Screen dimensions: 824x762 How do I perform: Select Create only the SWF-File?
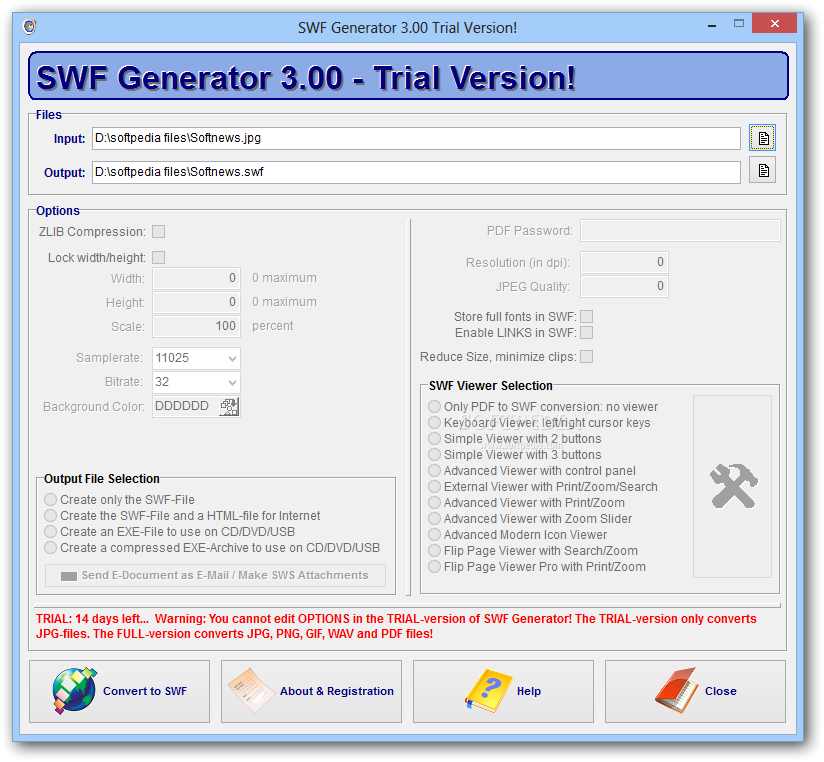click(119, 500)
